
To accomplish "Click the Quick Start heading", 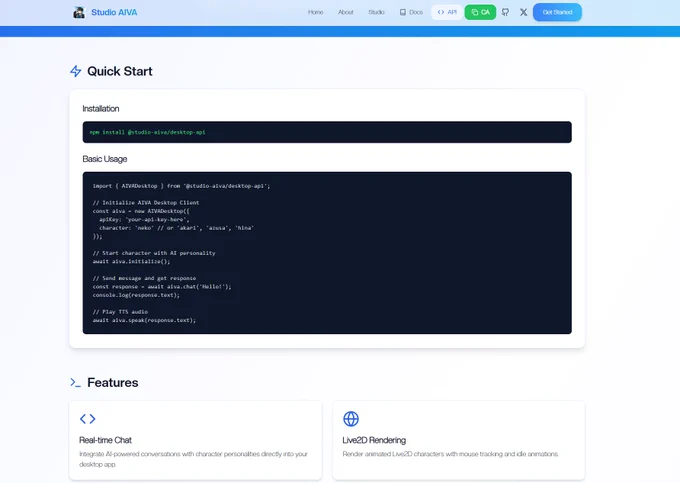I will (x=120, y=71).
